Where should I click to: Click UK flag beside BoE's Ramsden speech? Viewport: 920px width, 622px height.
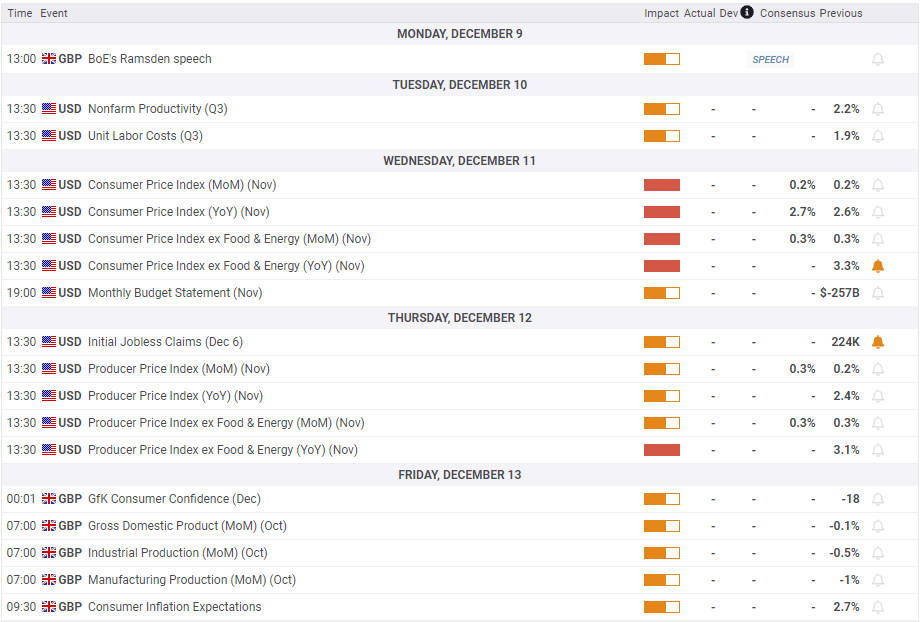(x=48, y=59)
